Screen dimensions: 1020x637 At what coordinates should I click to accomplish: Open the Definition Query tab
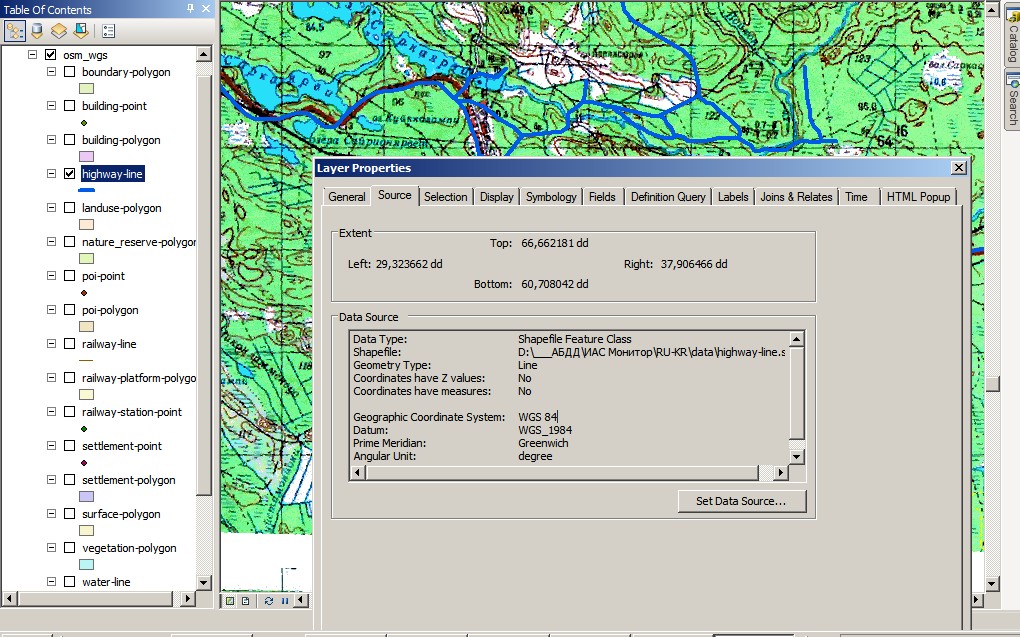tap(667, 197)
